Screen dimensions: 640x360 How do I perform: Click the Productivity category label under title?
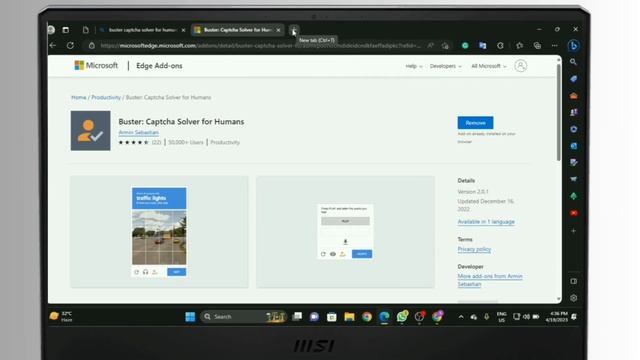(225, 142)
